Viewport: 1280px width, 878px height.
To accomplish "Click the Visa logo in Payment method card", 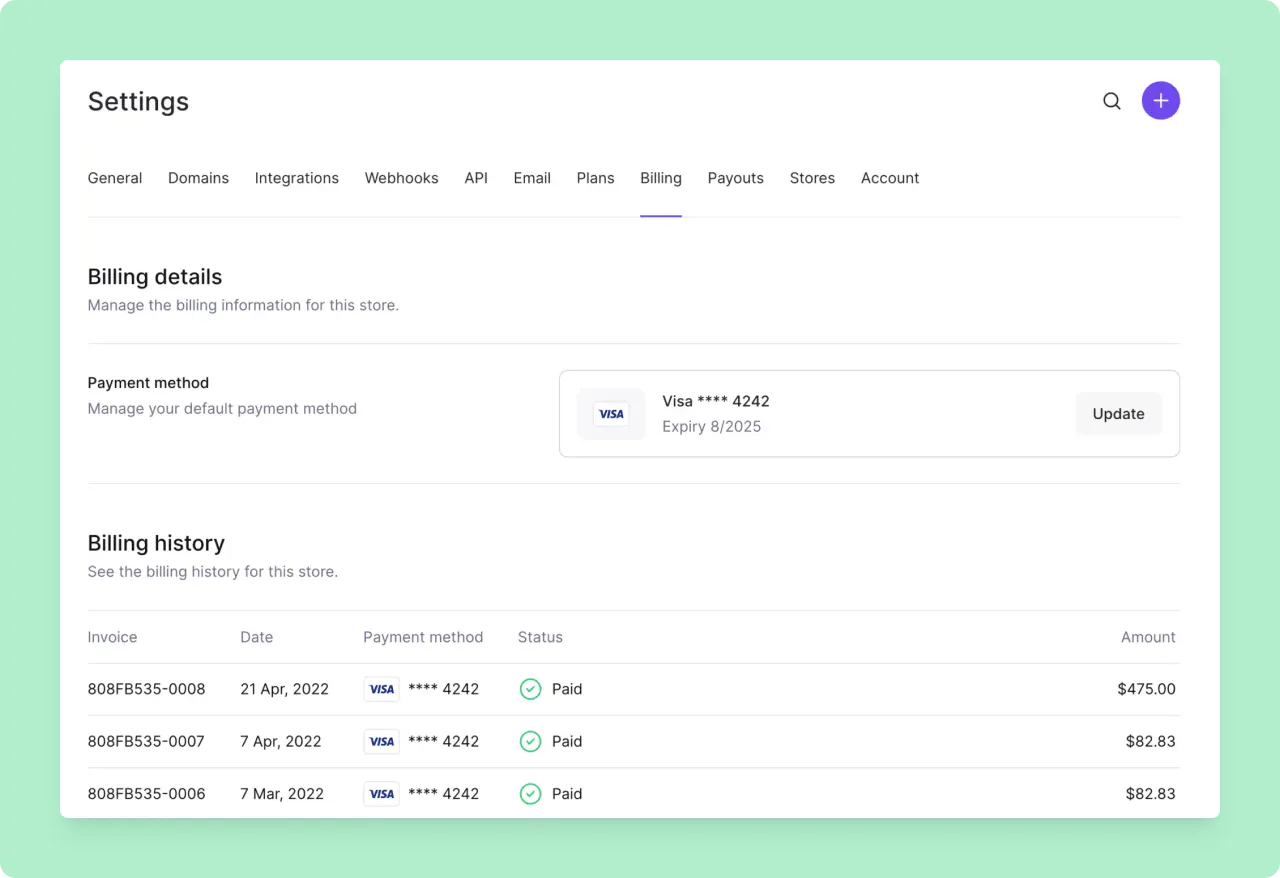I will (611, 413).
